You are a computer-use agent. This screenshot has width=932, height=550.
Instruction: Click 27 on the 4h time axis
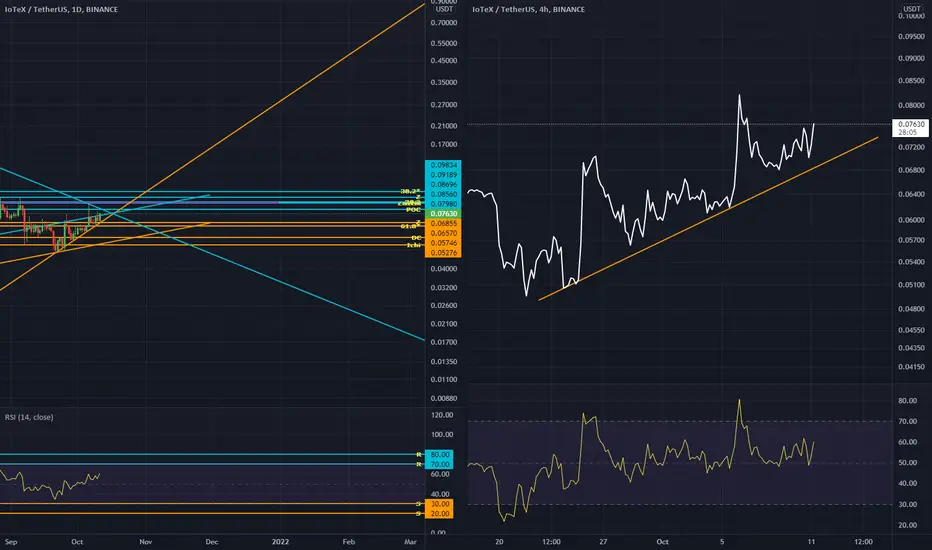point(603,542)
